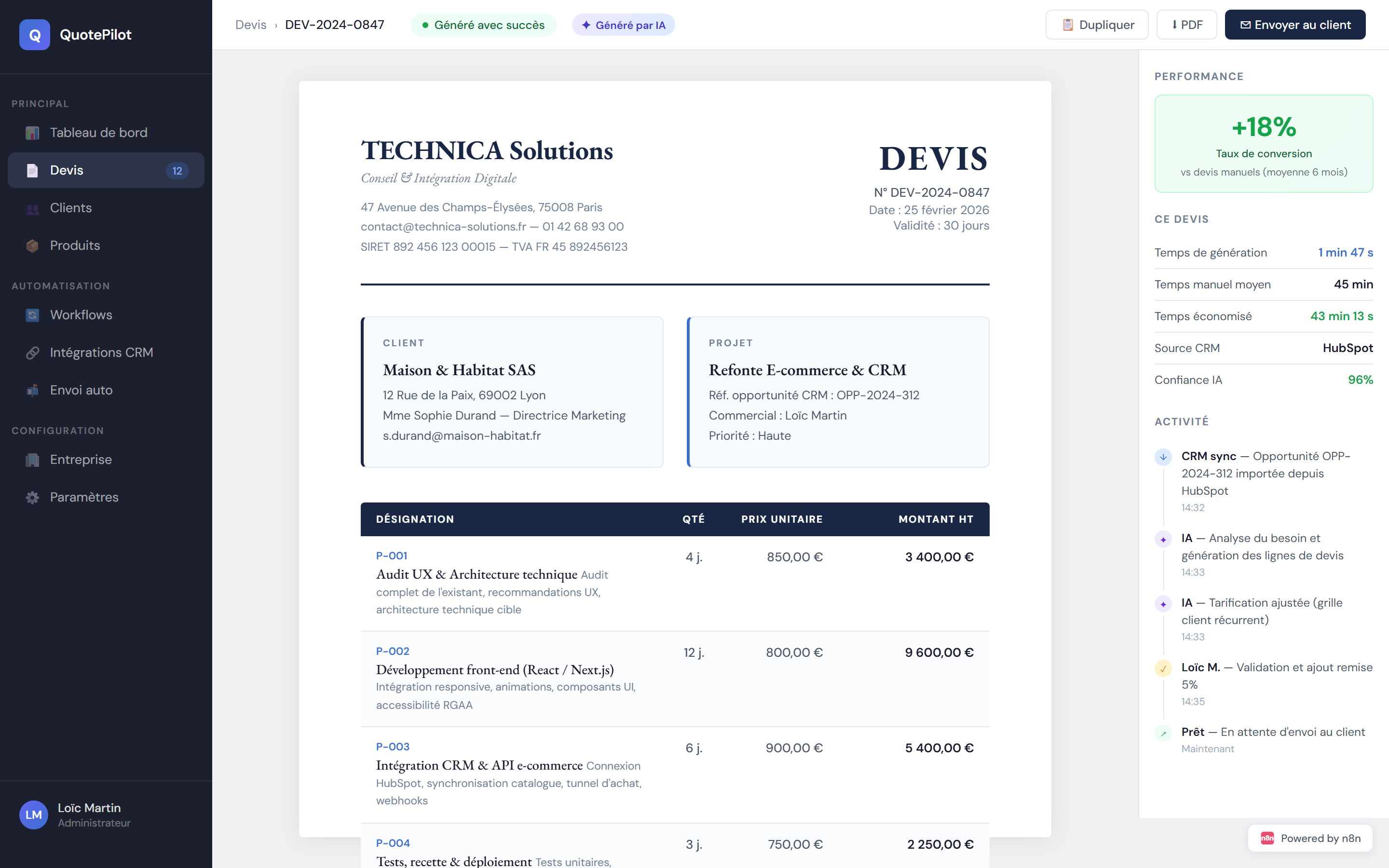Viewport: 1389px width, 868px height.
Task: Duplicate the quote with Dupliquer
Action: coord(1096,24)
